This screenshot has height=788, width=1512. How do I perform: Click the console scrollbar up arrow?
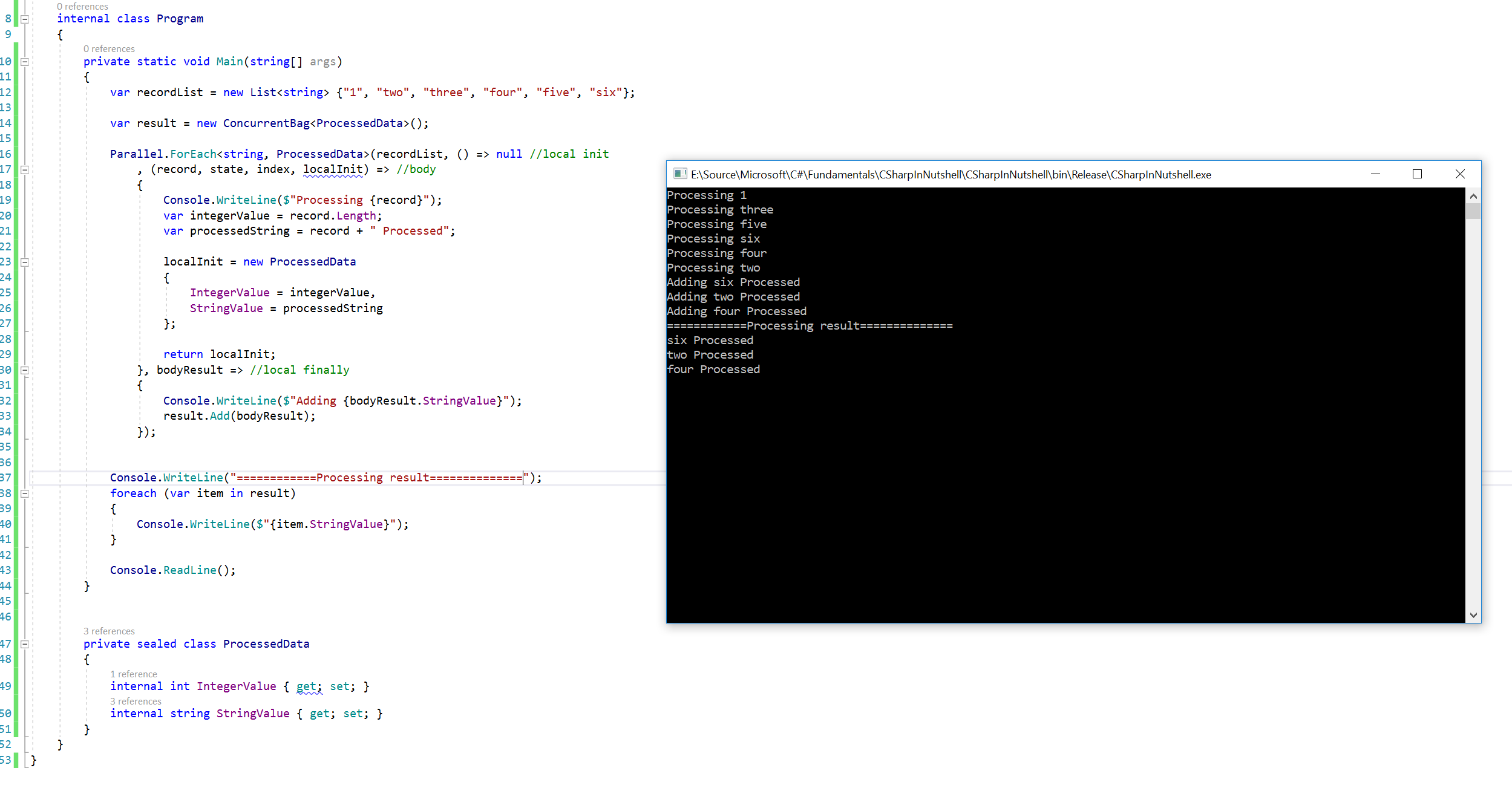(x=1473, y=197)
